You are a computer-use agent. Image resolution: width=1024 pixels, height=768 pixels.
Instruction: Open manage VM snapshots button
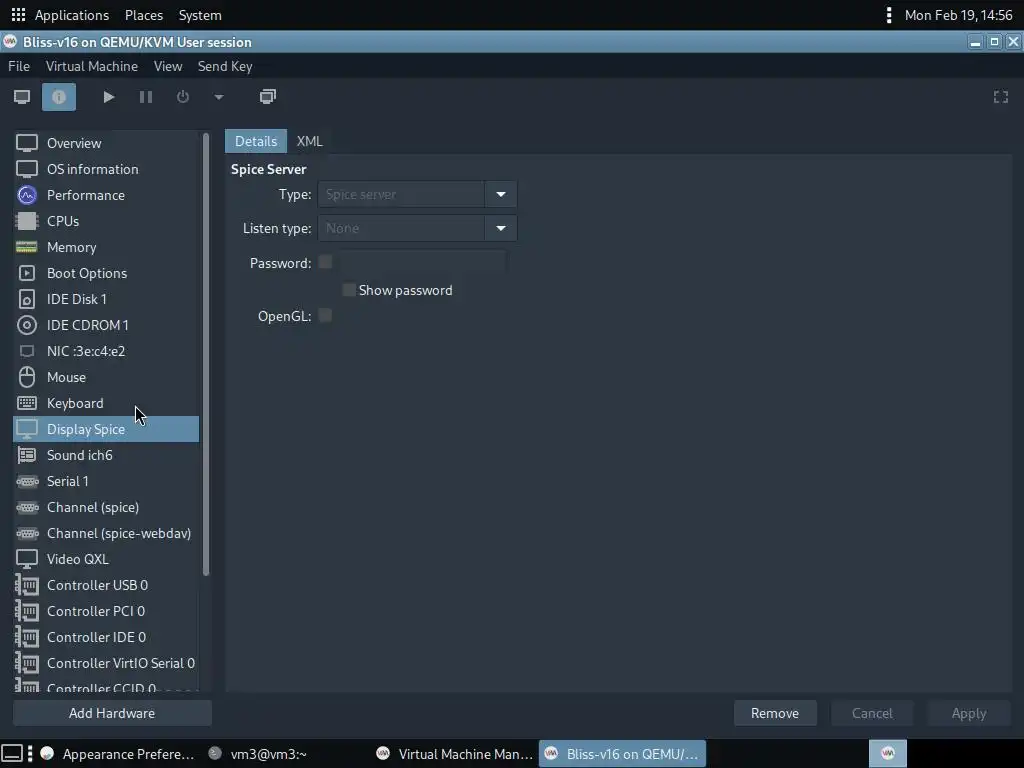click(268, 97)
